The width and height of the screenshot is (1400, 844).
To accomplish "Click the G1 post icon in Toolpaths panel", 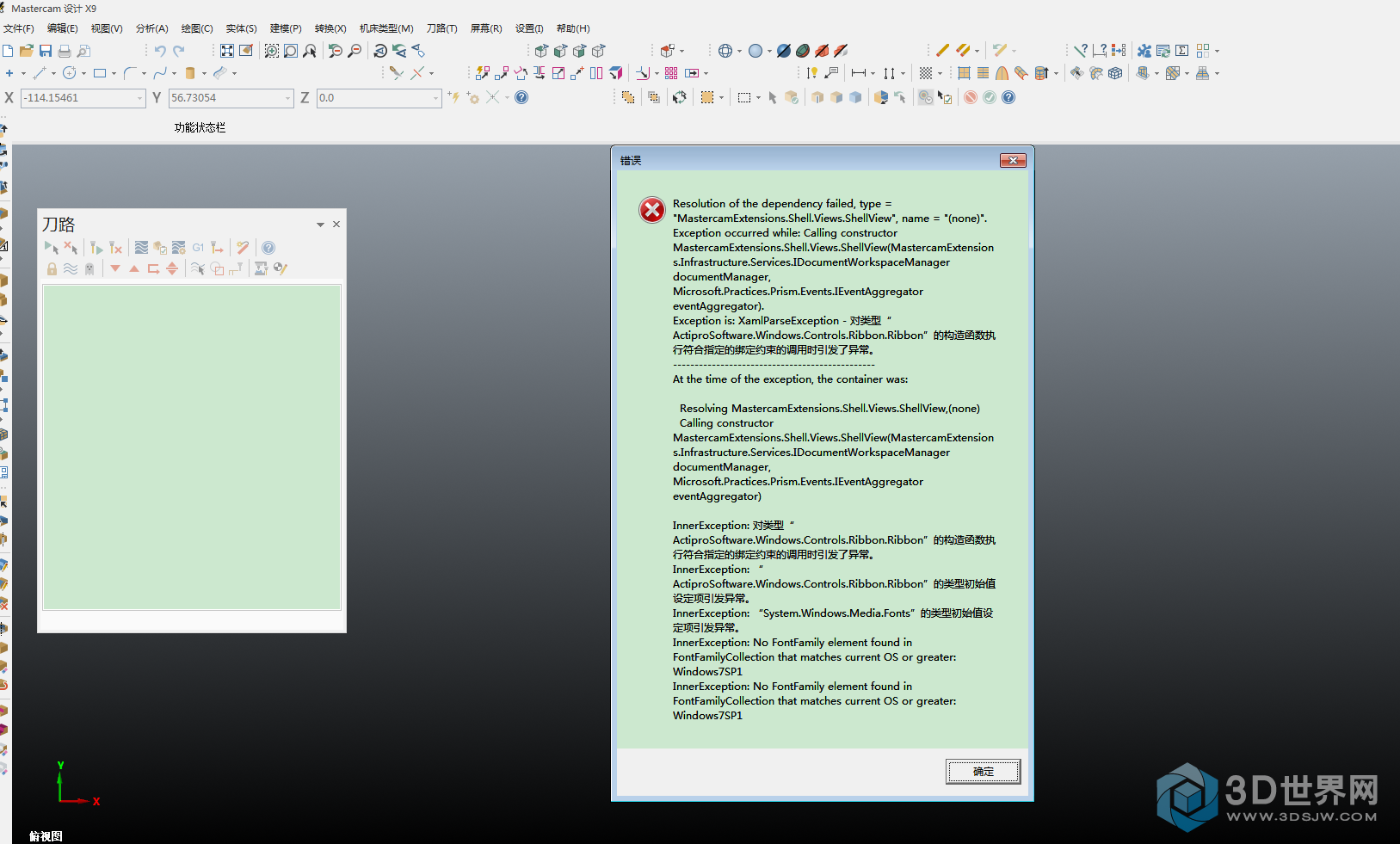I will [x=198, y=248].
